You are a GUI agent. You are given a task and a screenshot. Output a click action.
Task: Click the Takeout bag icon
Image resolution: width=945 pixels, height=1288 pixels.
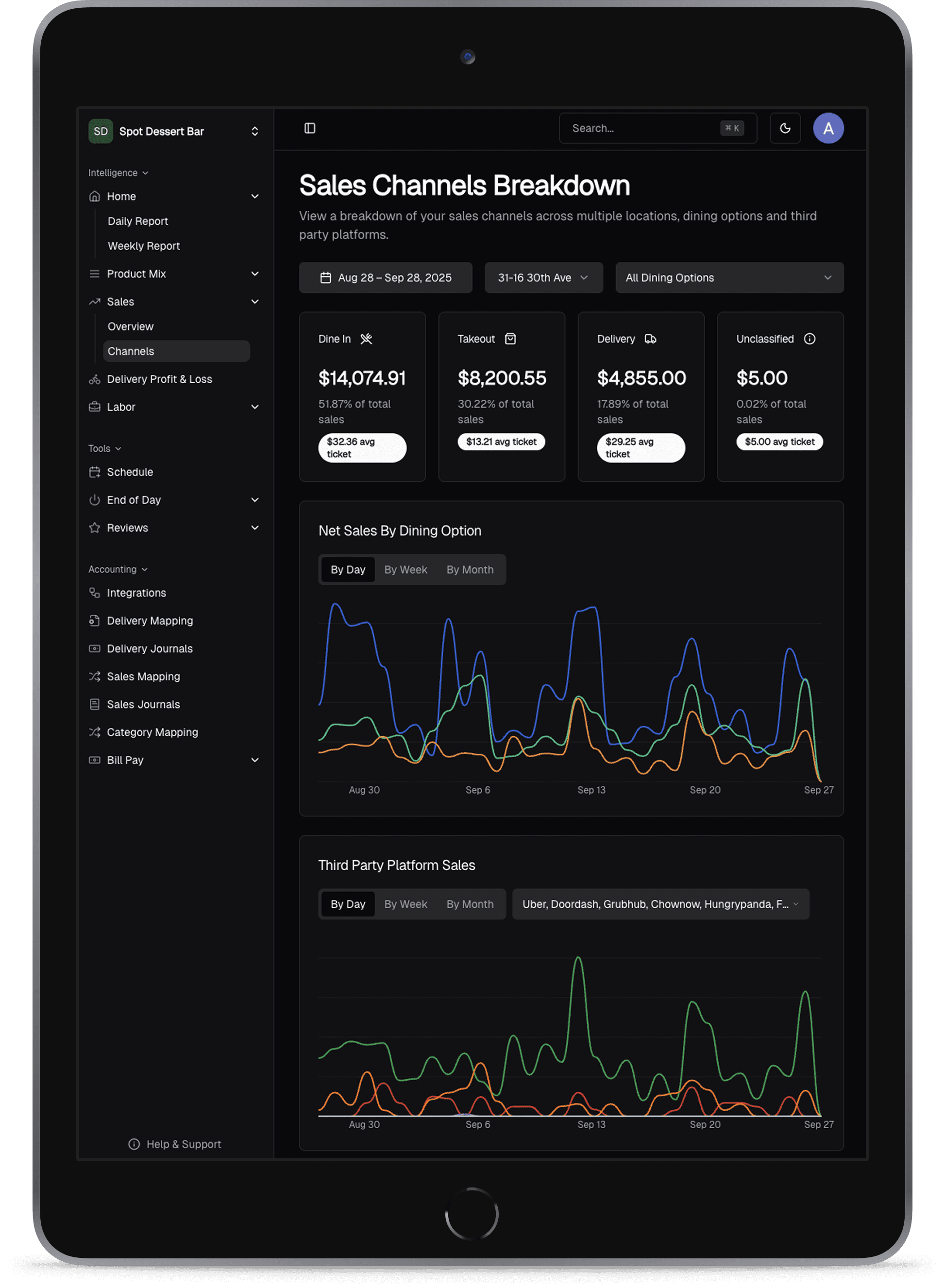pos(510,339)
